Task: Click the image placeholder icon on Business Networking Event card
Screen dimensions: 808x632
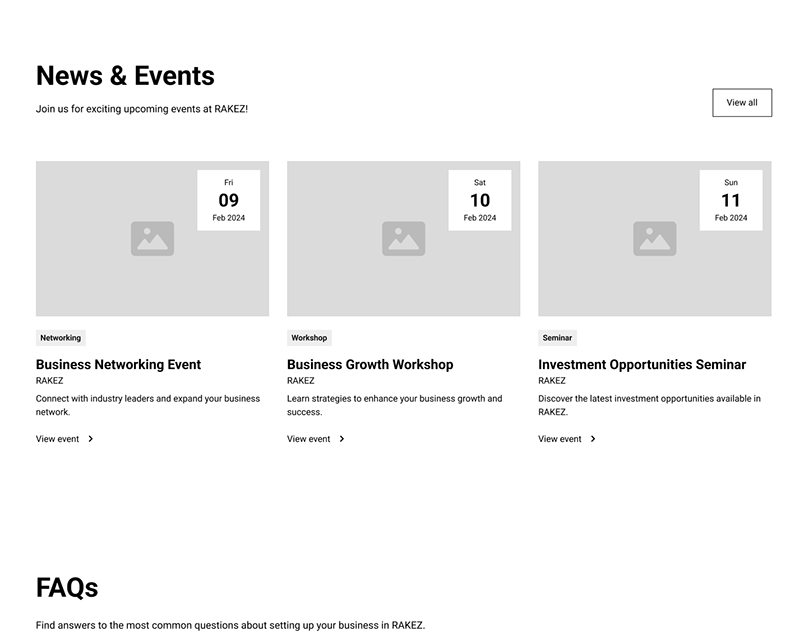Action: 151,238
